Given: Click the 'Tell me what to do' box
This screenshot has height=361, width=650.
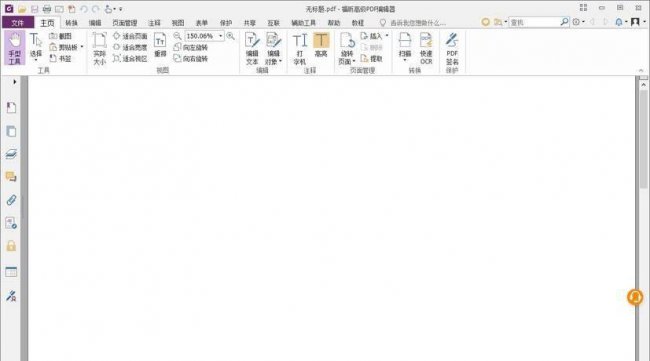Looking at the screenshot, I should point(418,23).
